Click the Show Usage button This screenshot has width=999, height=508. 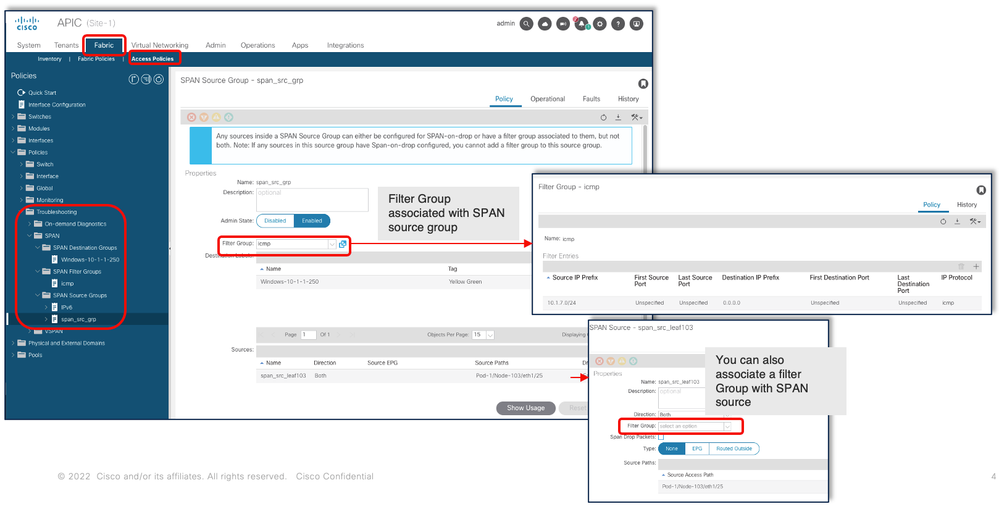(x=526, y=408)
